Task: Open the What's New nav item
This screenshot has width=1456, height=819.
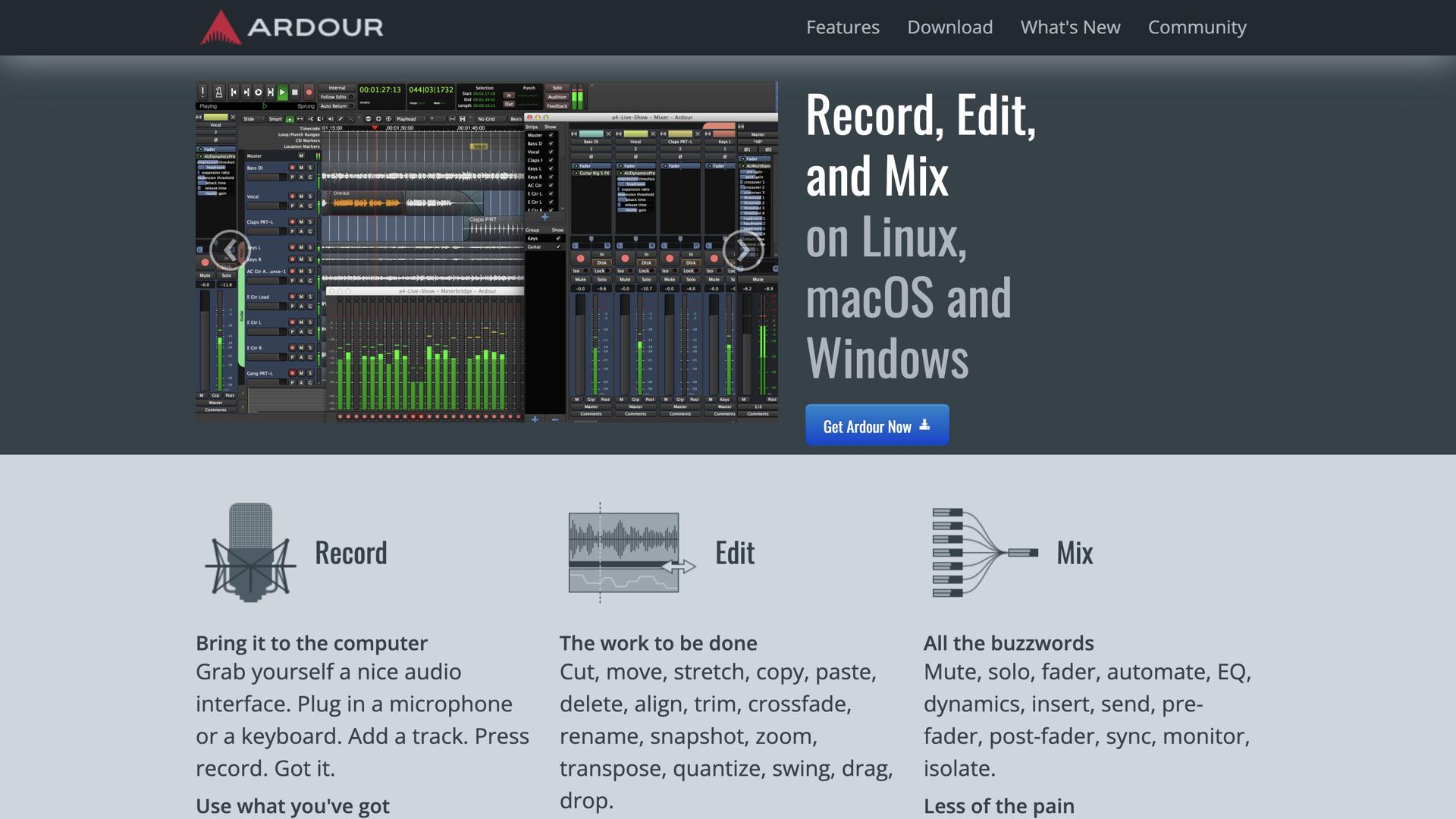Action: (x=1070, y=27)
